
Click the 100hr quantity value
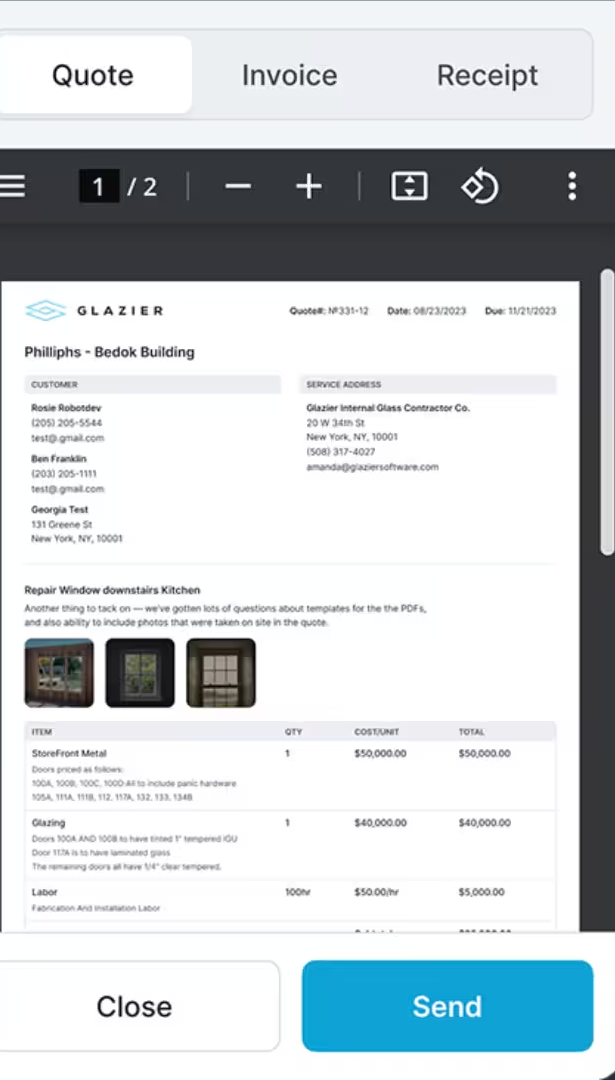point(298,892)
